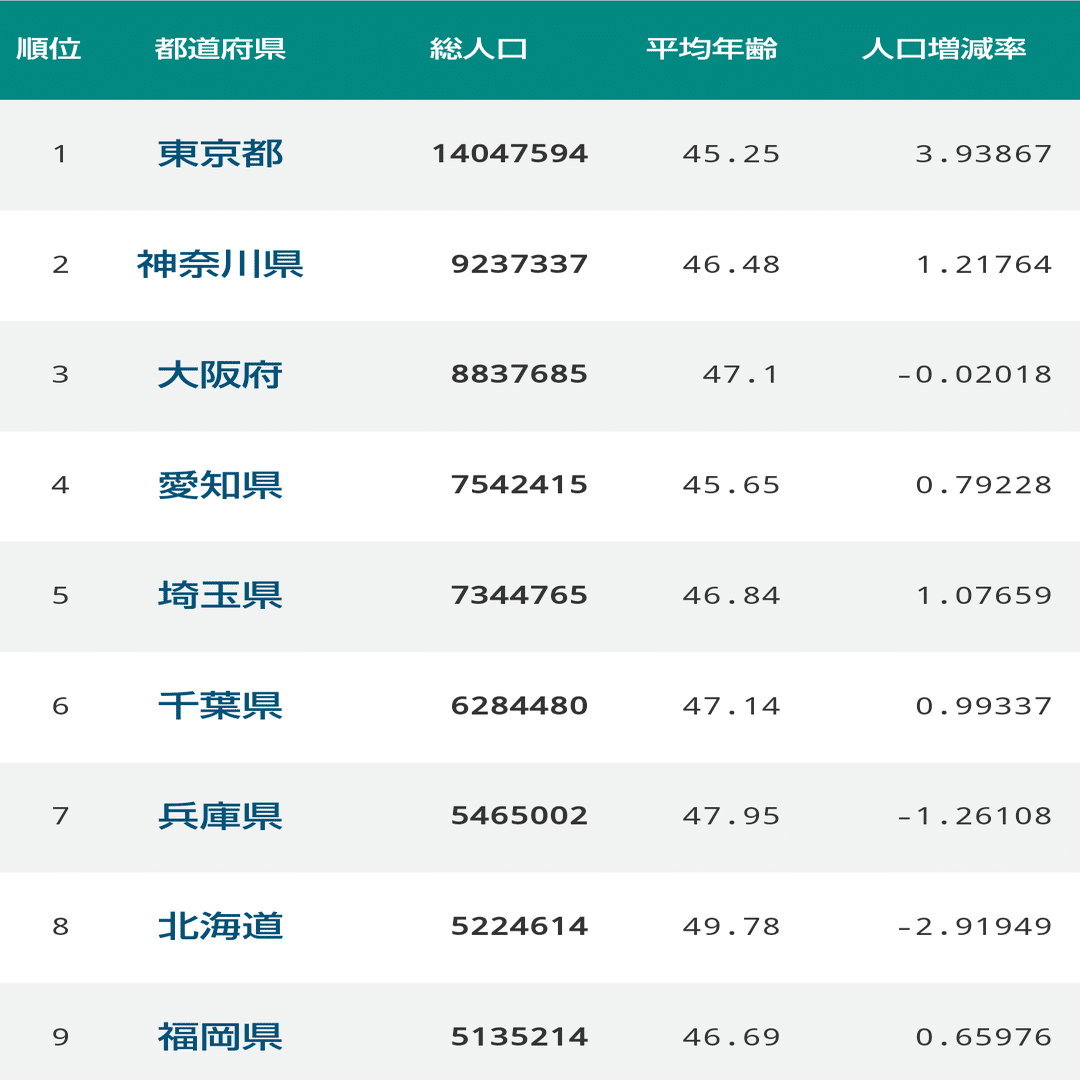The width and height of the screenshot is (1080, 1080).
Task: Click growth rate 1.21764
Action: pyautogui.click(x=984, y=264)
